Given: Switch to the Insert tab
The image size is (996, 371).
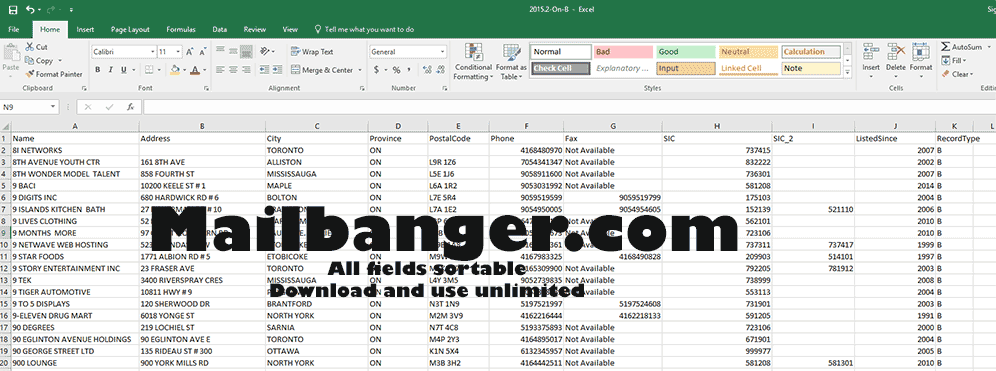Looking at the screenshot, I should click(x=85, y=29).
